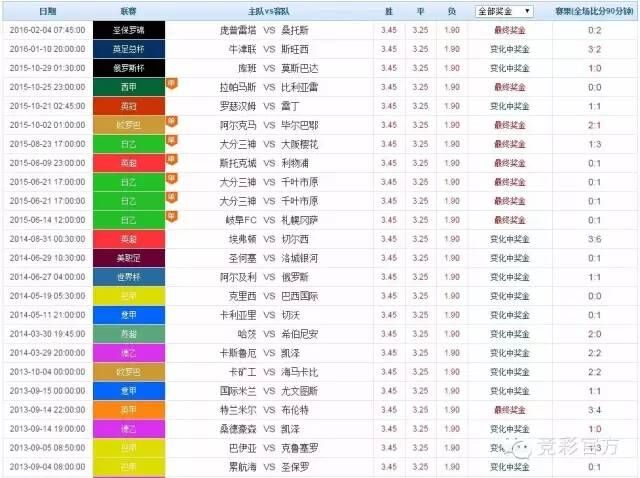Click the 单 badge on the 岐阜FC row

coord(171,215)
